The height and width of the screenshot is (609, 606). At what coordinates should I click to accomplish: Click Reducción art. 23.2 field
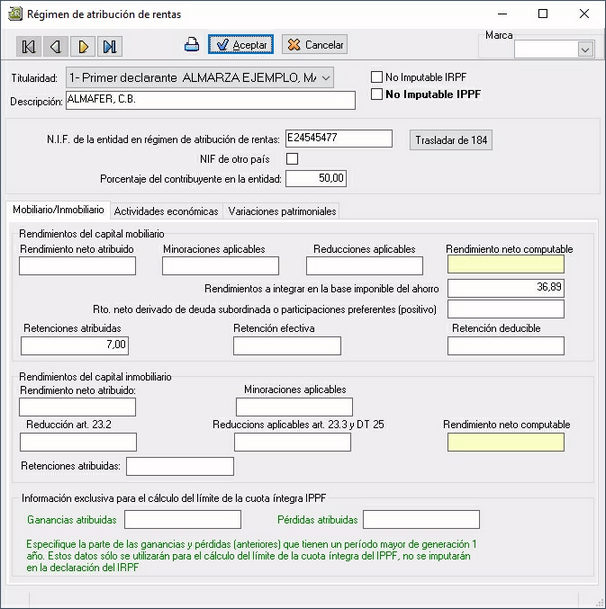click(78, 442)
